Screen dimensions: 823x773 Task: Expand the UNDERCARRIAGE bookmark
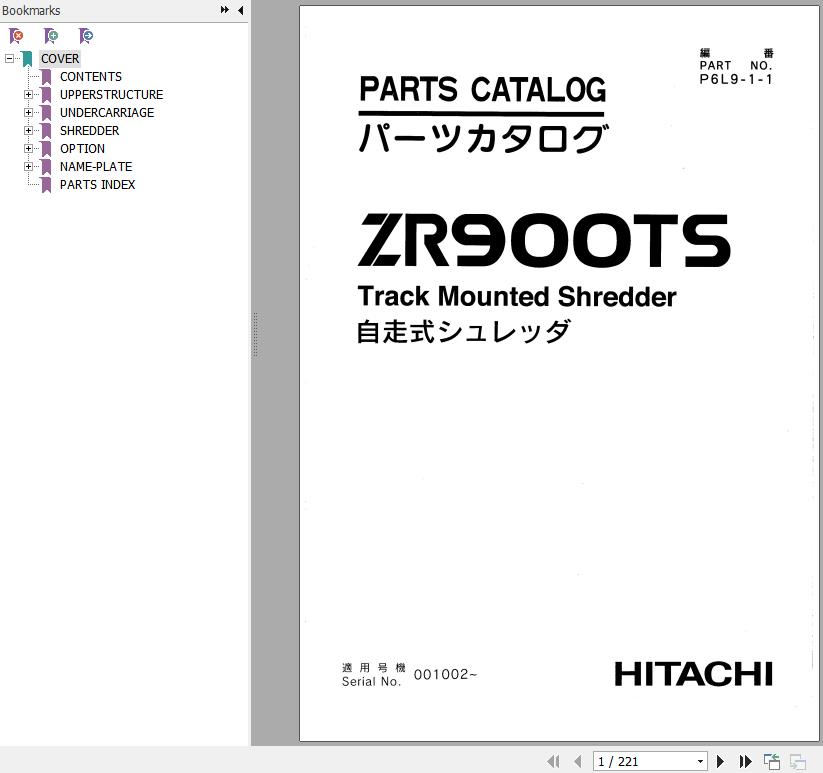coord(28,112)
